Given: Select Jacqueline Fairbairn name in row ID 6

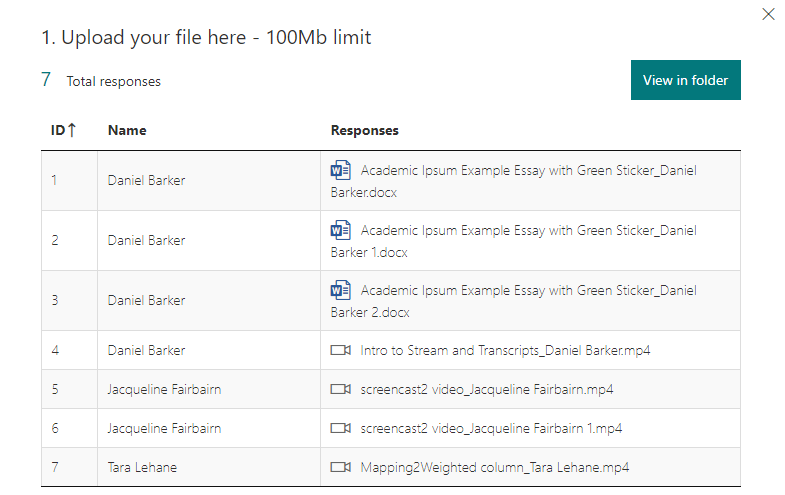Looking at the screenshot, I should pyautogui.click(x=164, y=428).
